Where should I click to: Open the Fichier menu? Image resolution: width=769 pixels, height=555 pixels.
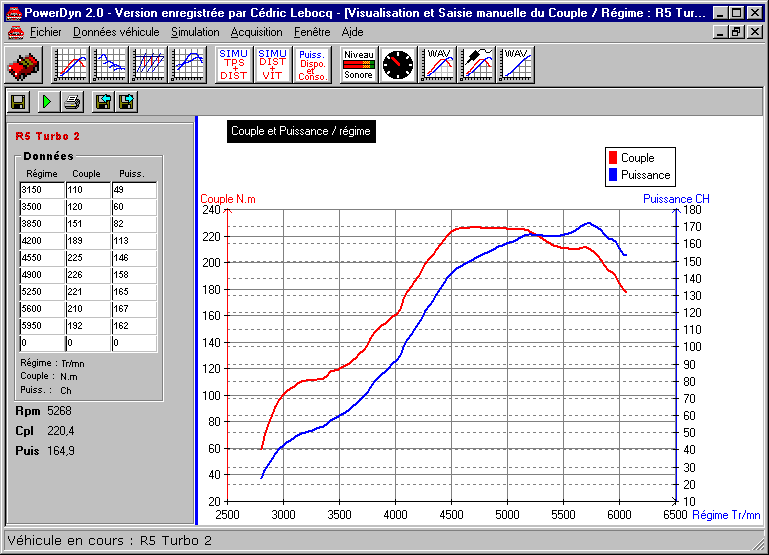(x=45, y=32)
